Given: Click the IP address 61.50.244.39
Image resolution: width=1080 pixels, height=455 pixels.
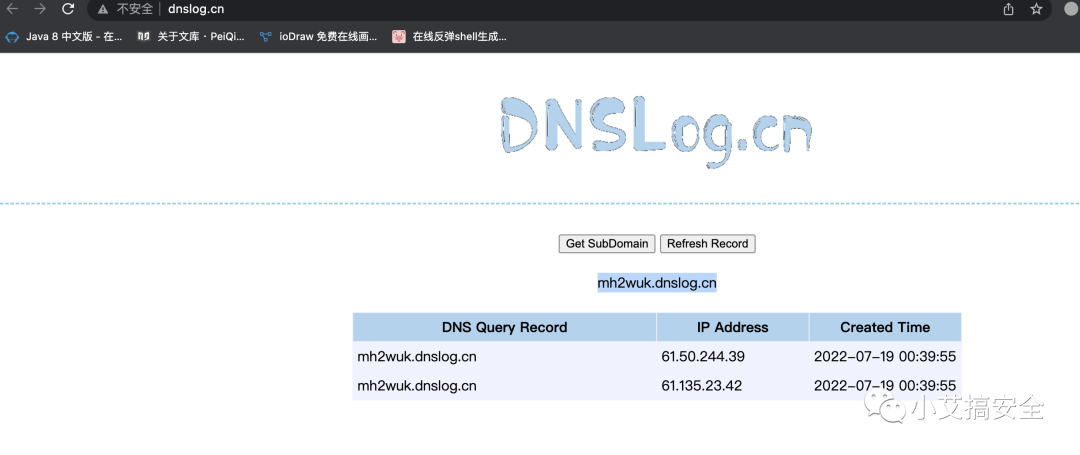Looking at the screenshot, I should (x=703, y=357).
